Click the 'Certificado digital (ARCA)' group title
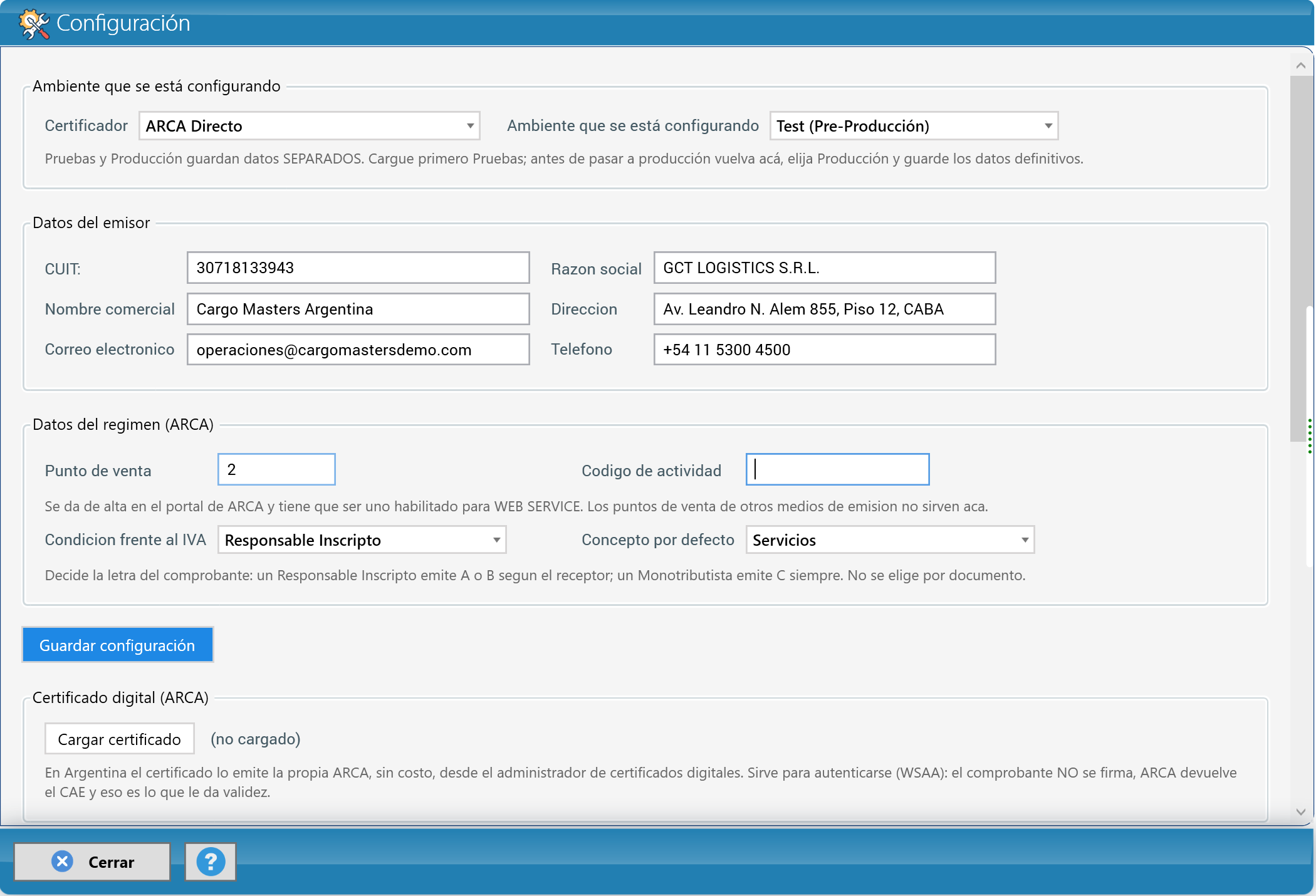Screen dimensions: 1316x896 120,698
